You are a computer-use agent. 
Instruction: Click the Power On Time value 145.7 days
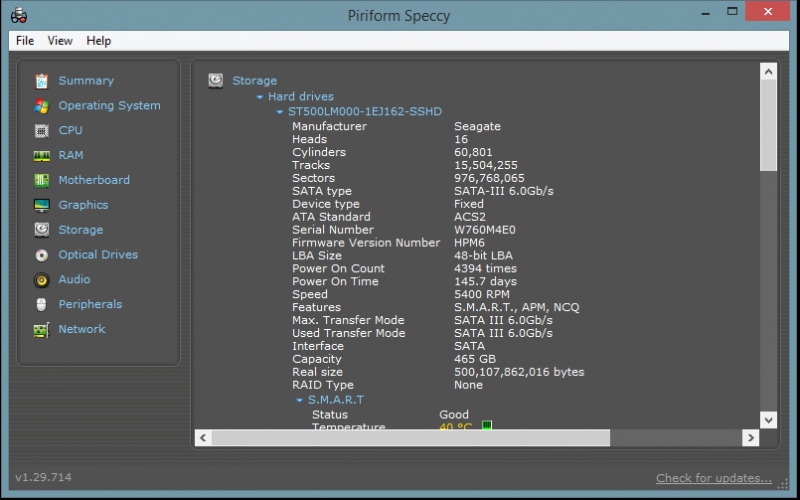click(x=485, y=282)
